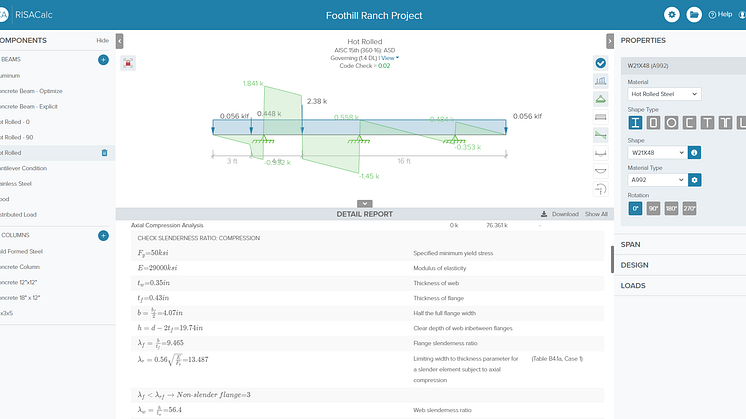746x419 pixels.
Task: Toggle the beam section display icon
Action: [x=600, y=117]
